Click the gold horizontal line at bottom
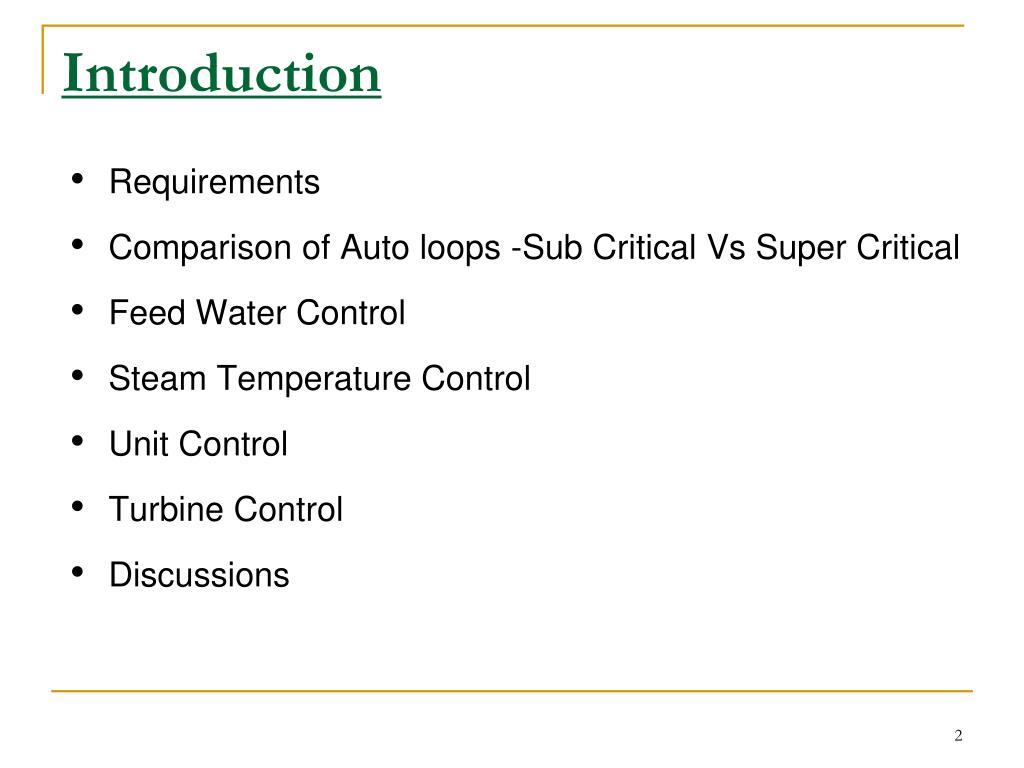1024x768 pixels. pos(512,690)
